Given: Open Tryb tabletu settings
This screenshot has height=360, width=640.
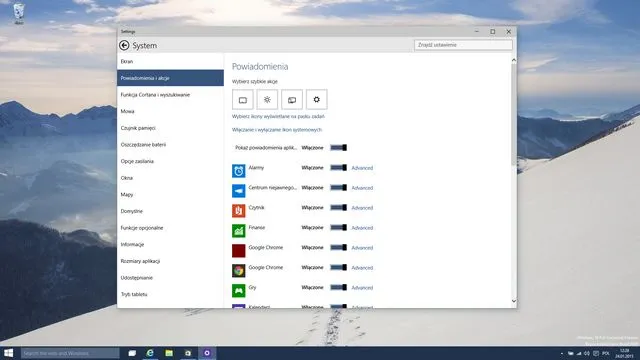Looking at the screenshot, I should tap(170, 294).
